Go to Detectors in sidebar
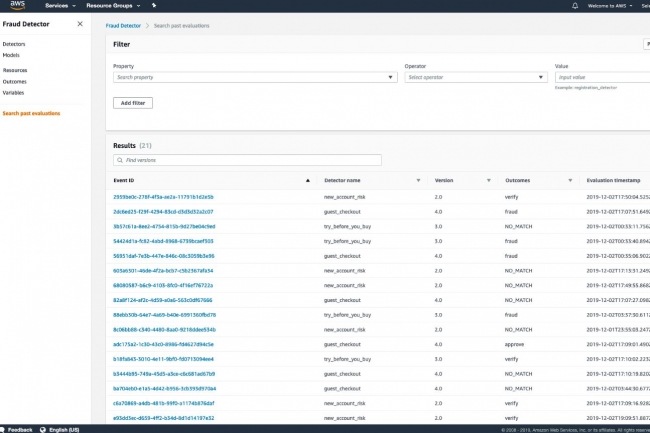The width and height of the screenshot is (650, 433). coord(14,44)
